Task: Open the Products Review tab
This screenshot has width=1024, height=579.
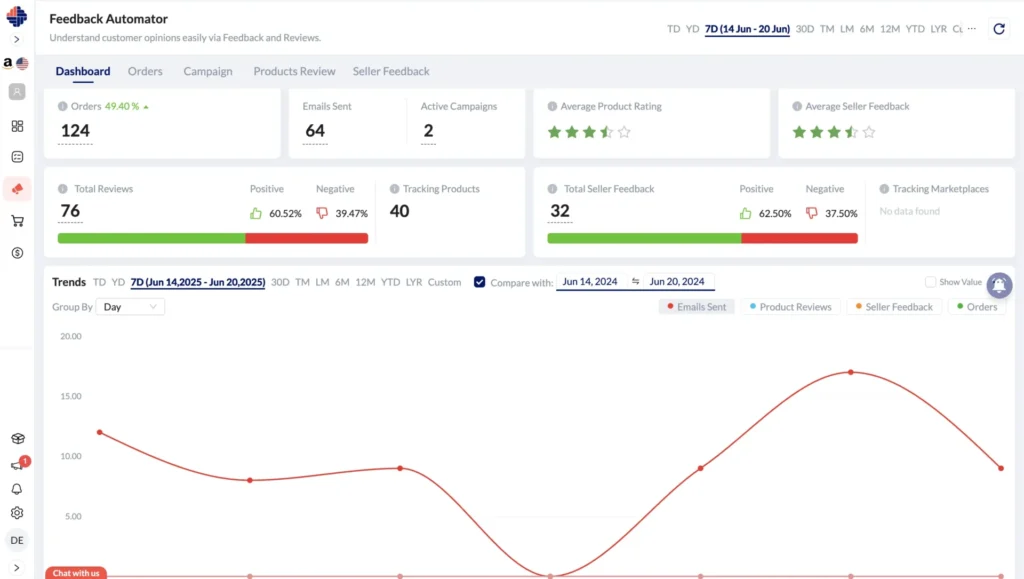Action: (x=295, y=71)
